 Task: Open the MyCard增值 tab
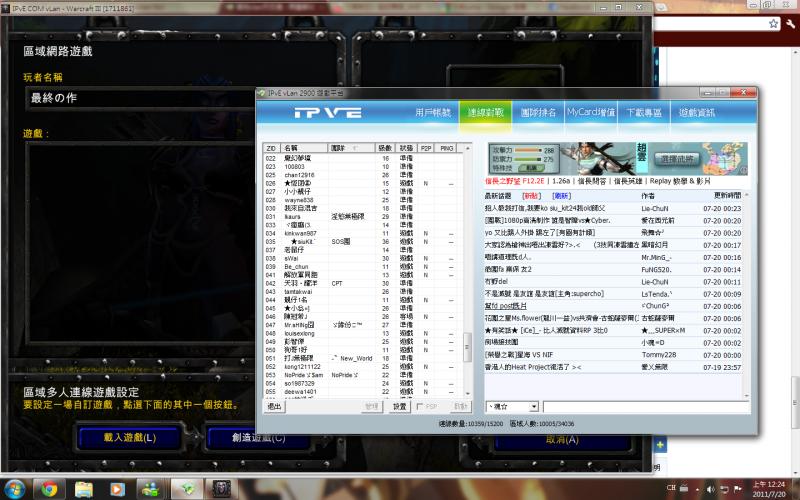(590, 113)
